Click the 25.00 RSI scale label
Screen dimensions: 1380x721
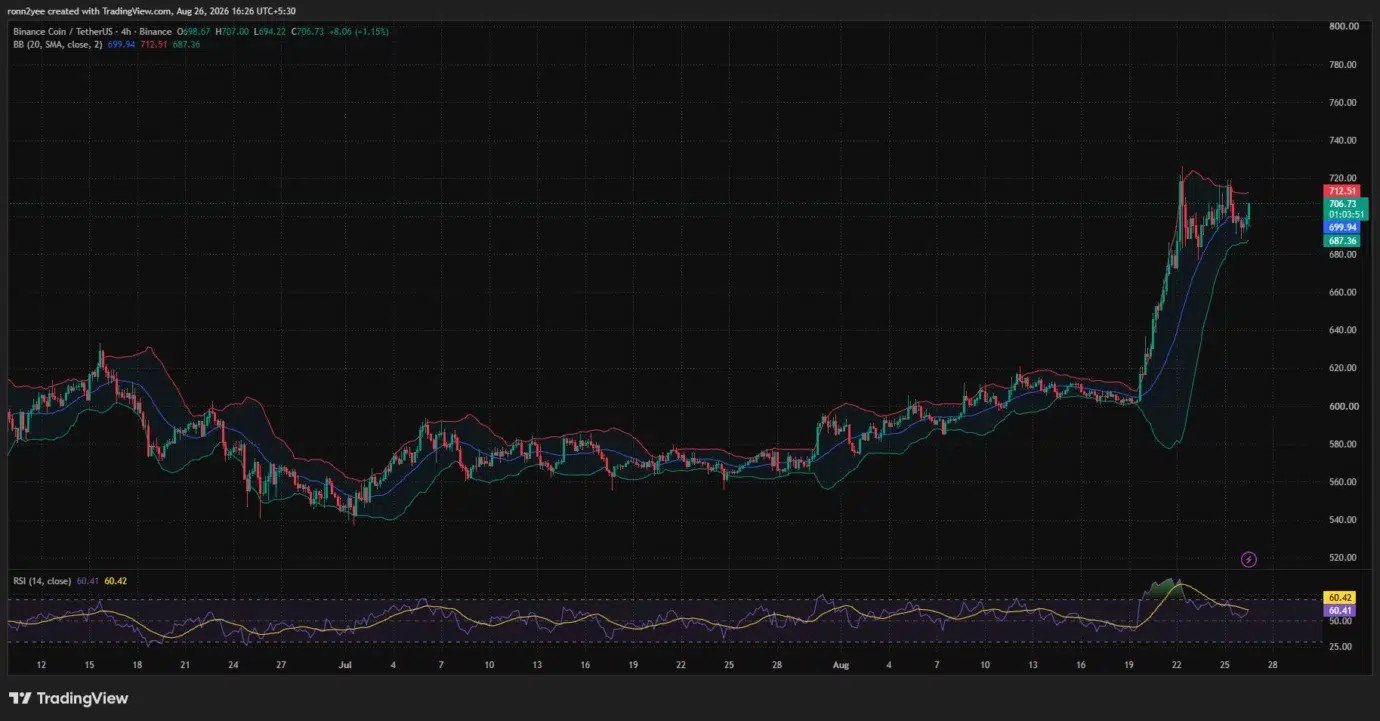coord(1339,646)
